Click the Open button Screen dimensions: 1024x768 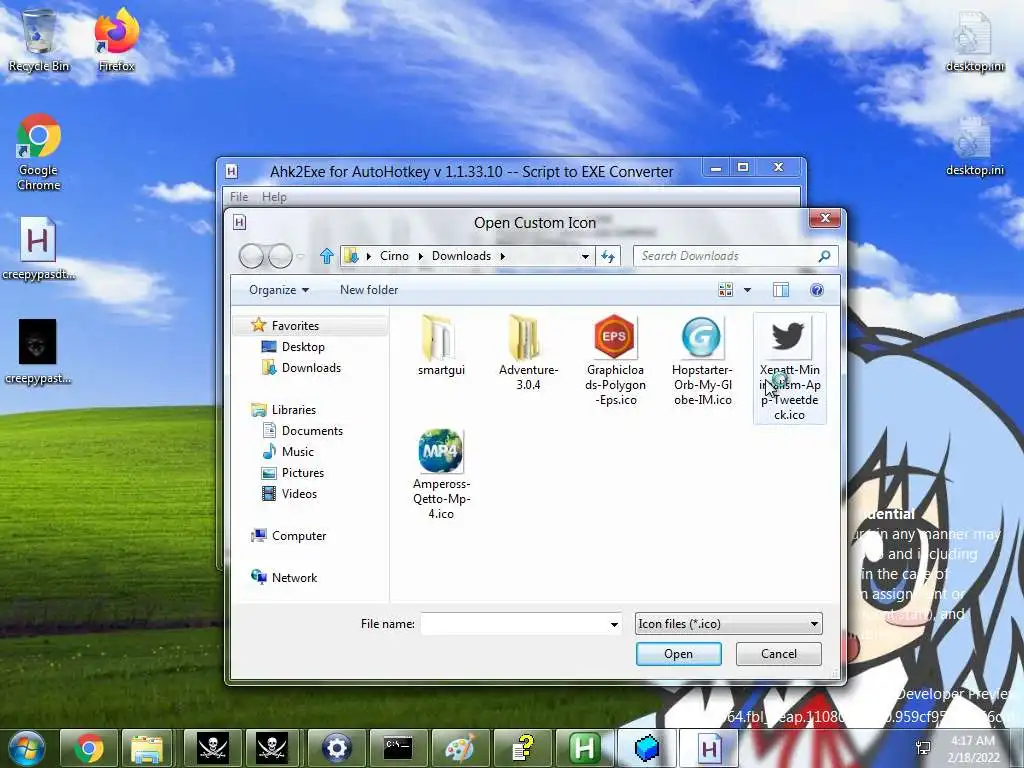[679, 654]
